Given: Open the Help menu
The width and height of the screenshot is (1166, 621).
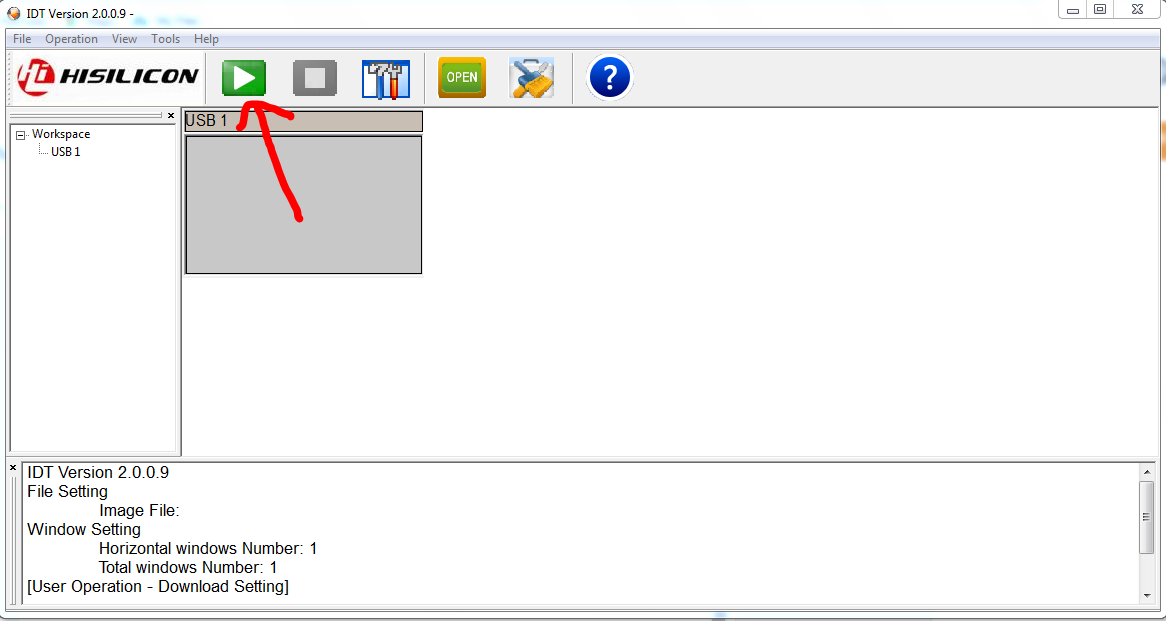Looking at the screenshot, I should pos(206,39).
